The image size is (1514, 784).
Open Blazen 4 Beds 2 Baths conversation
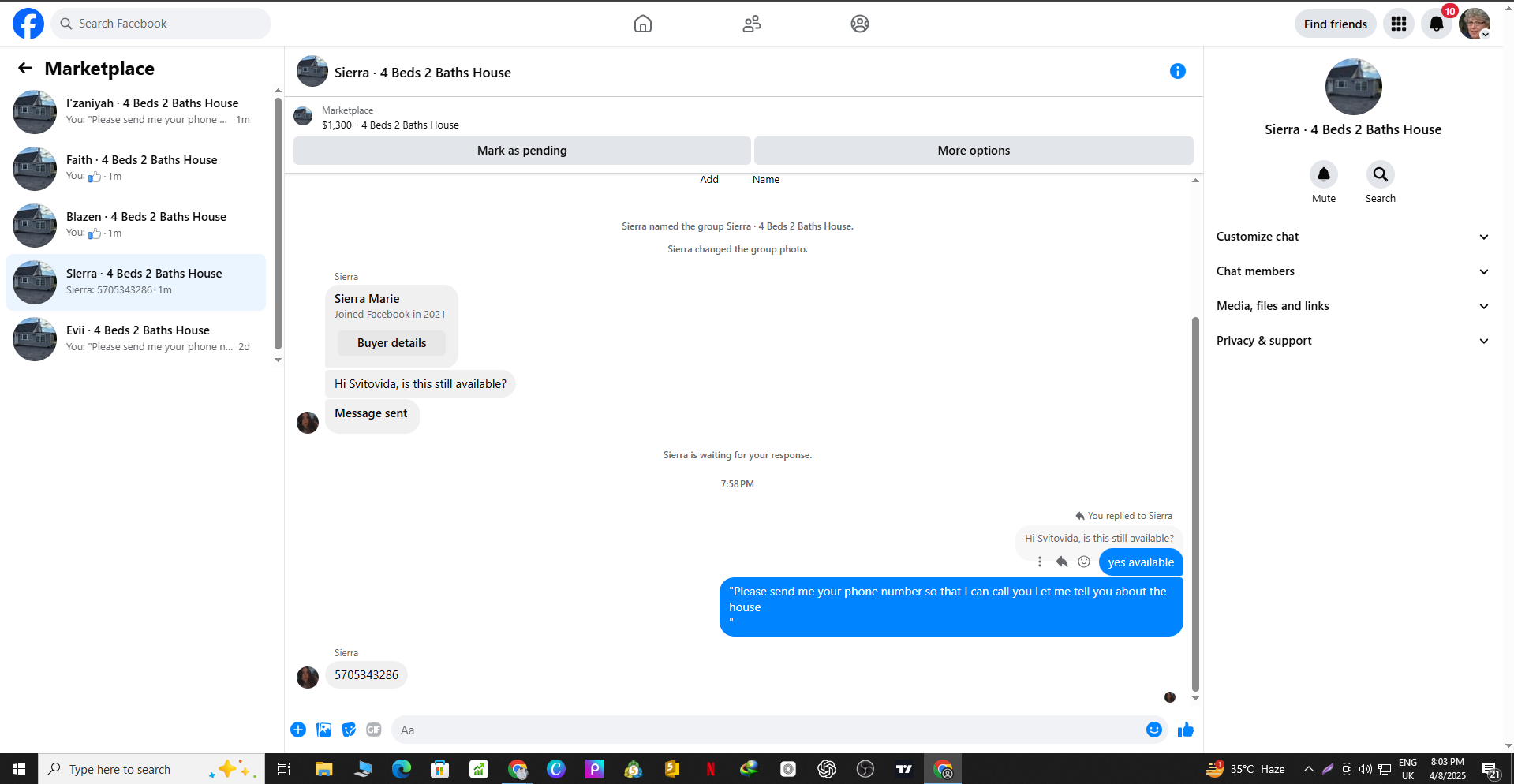(x=136, y=226)
